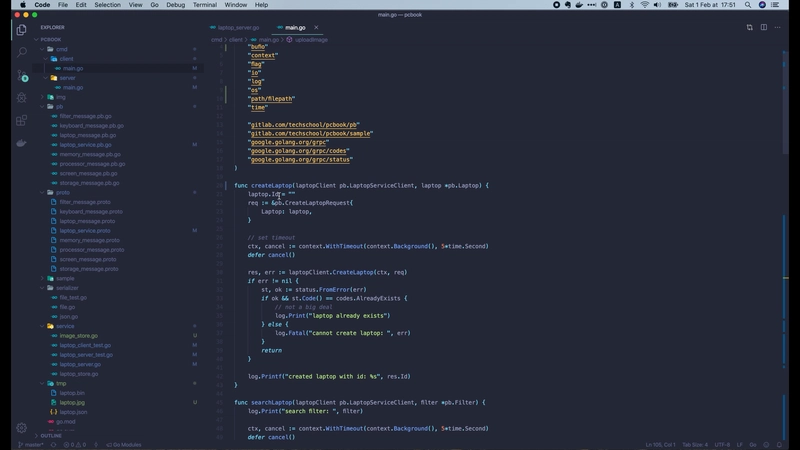Click the Docker whale icon in the macOS menu bar
The image size is (800, 450).
[579, 5]
